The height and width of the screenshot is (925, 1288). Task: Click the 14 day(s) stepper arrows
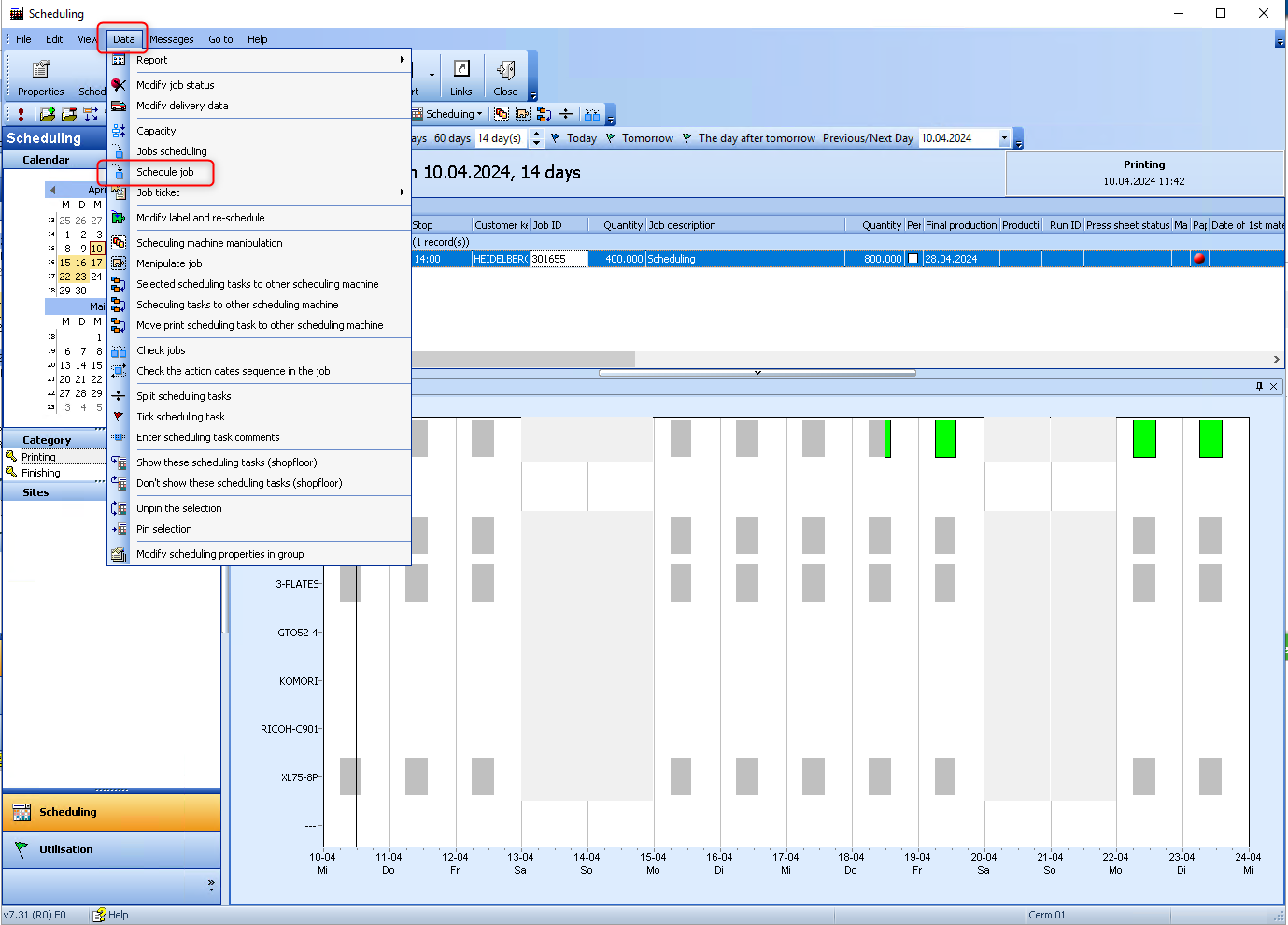537,138
